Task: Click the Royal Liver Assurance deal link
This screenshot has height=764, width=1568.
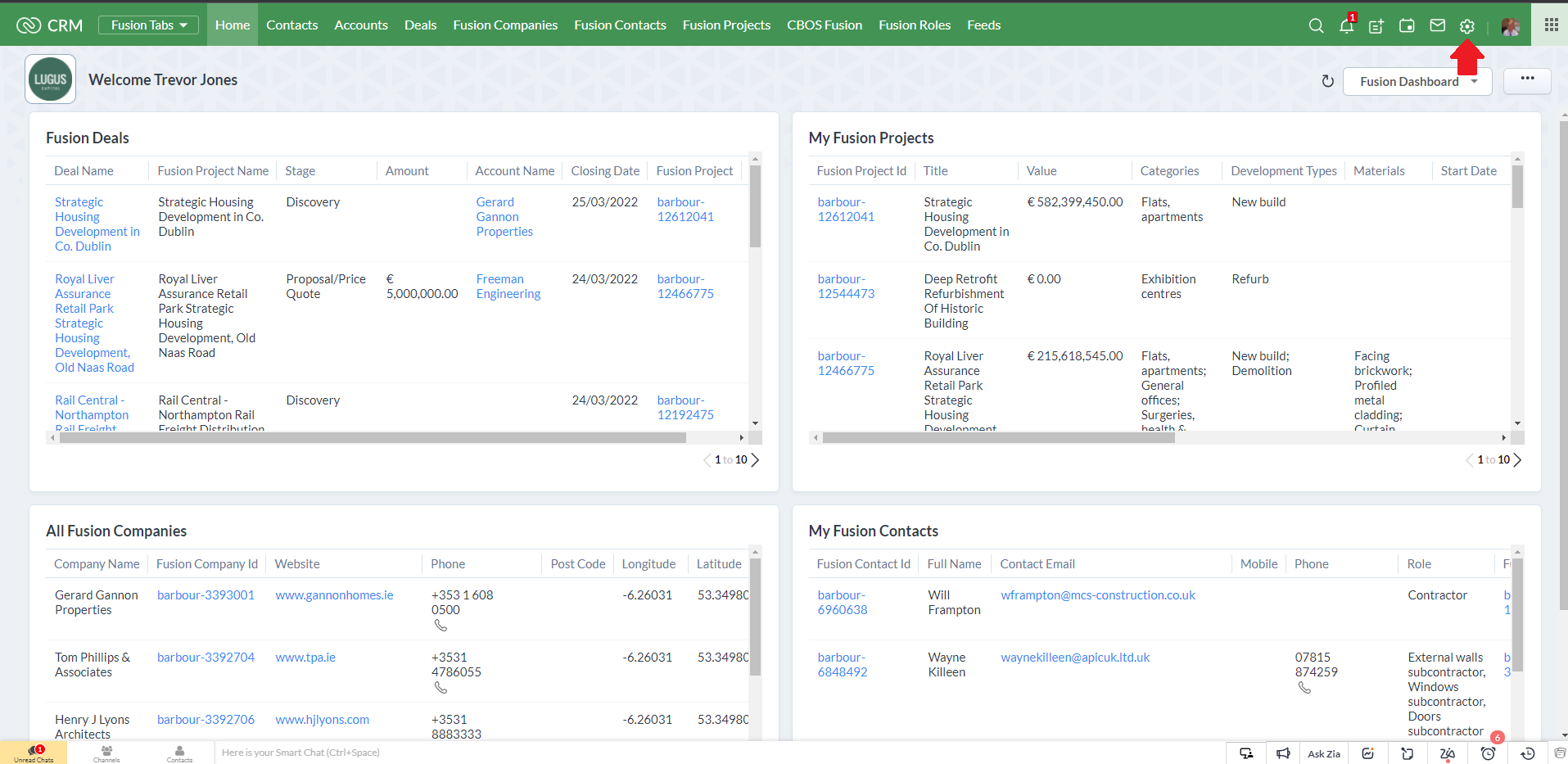Action: [94, 323]
